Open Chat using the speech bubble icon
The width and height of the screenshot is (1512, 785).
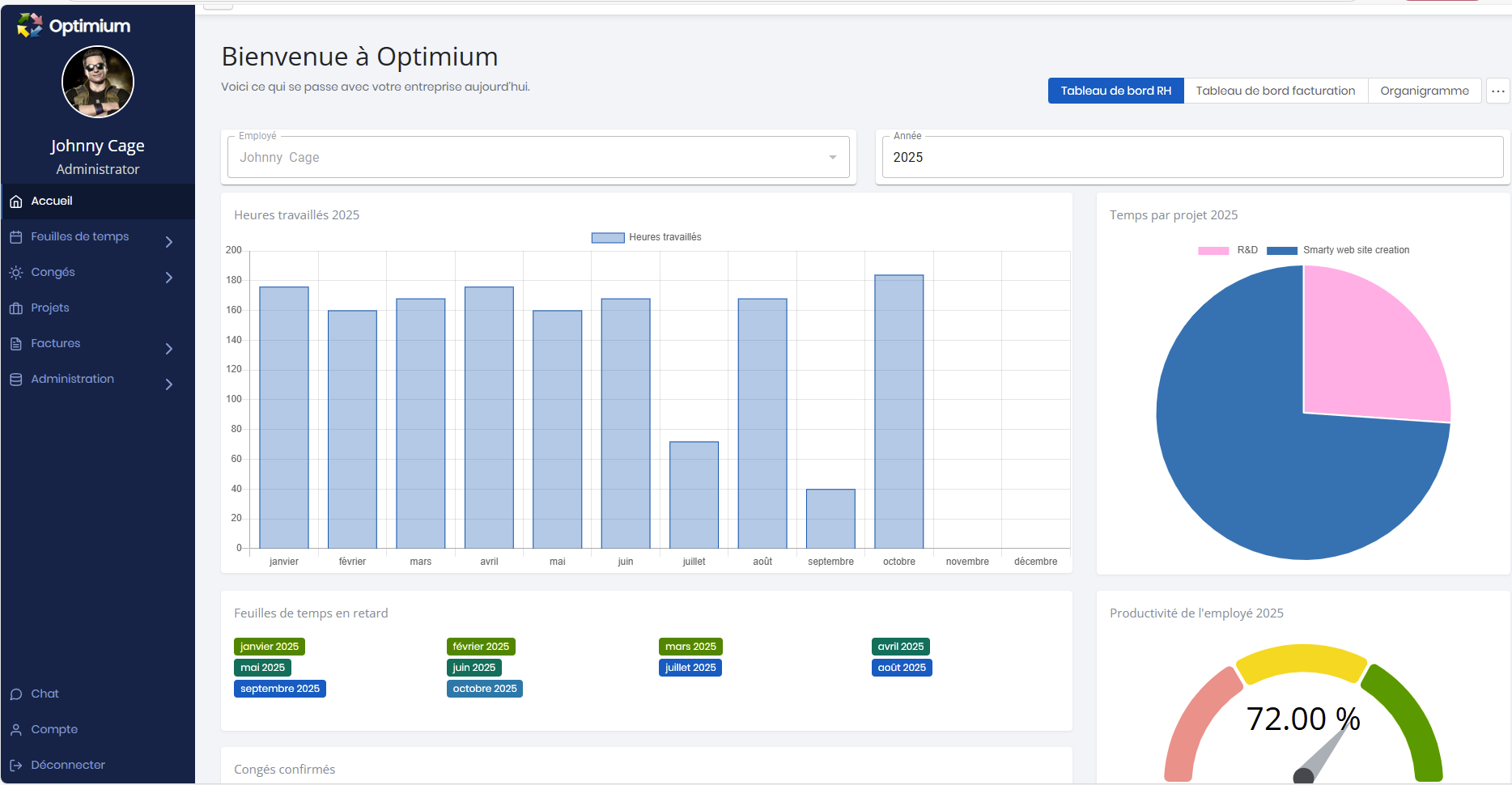(16, 694)
